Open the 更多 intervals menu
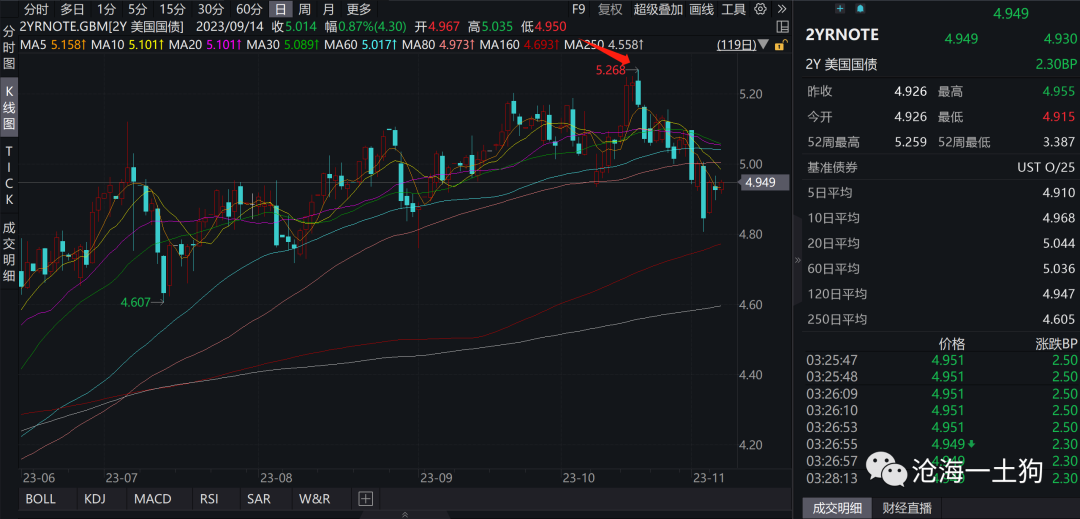The width and height of the screenshot is (1080, 519). coord(359,9)
